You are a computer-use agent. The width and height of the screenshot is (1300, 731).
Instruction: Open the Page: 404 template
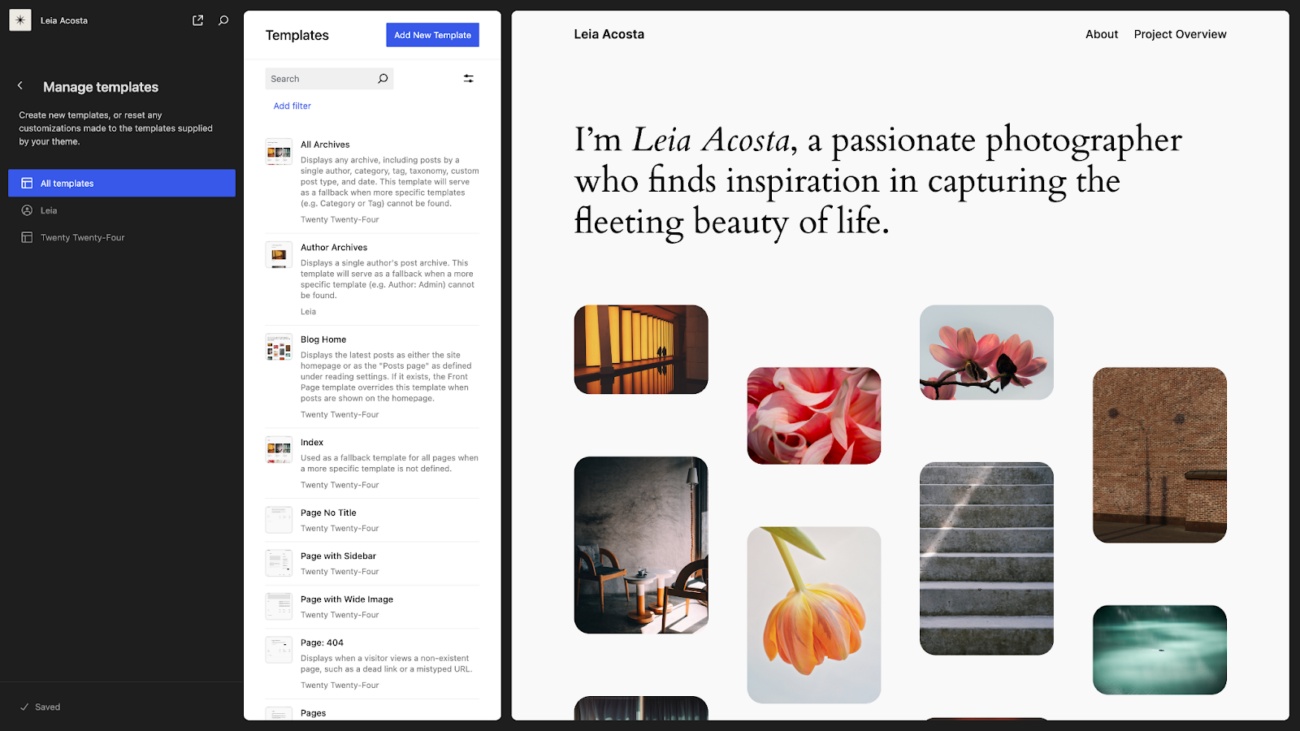[x=322, y=643]
